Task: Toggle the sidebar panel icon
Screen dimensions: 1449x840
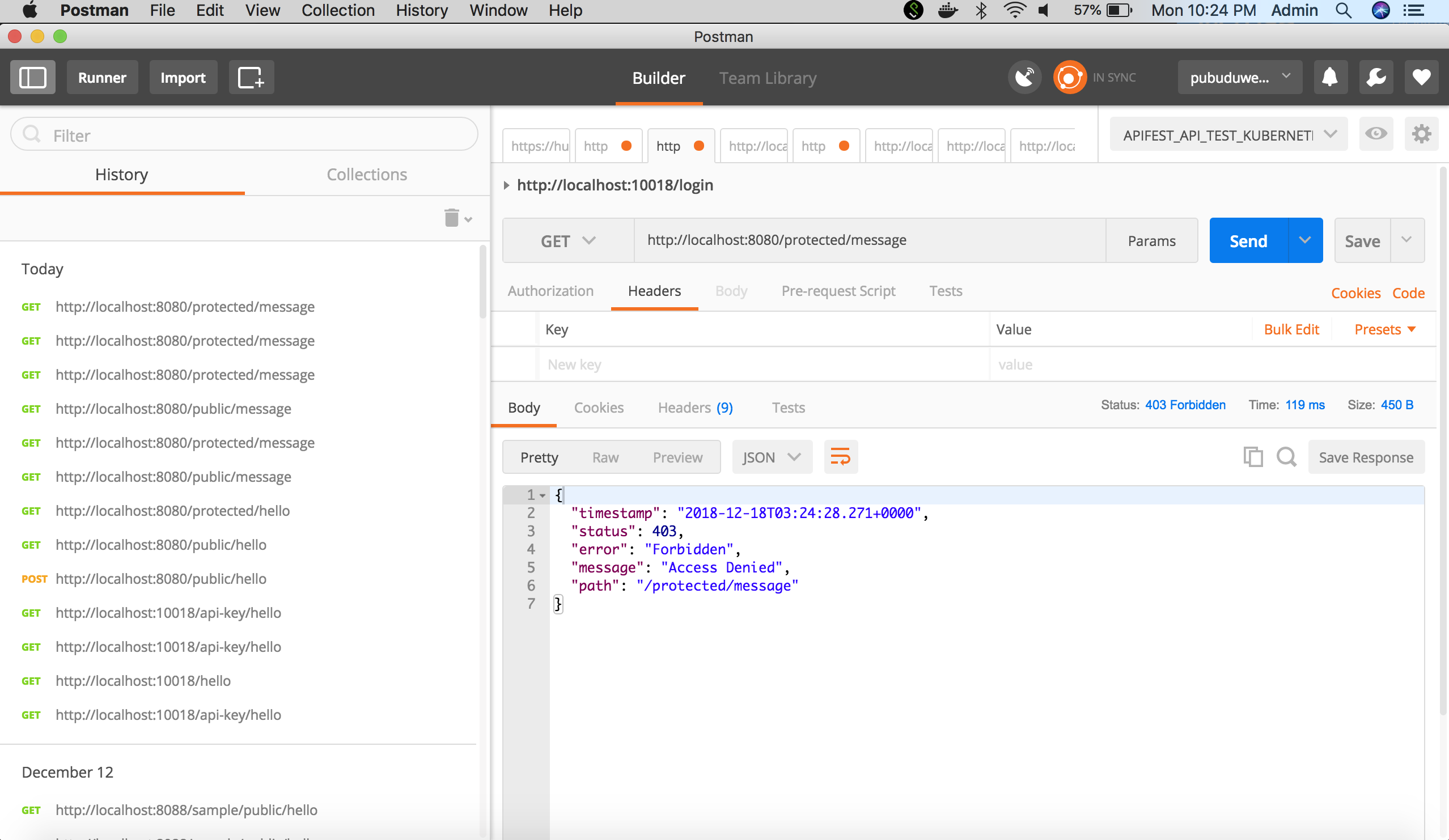Action: (x=33, y=77)
